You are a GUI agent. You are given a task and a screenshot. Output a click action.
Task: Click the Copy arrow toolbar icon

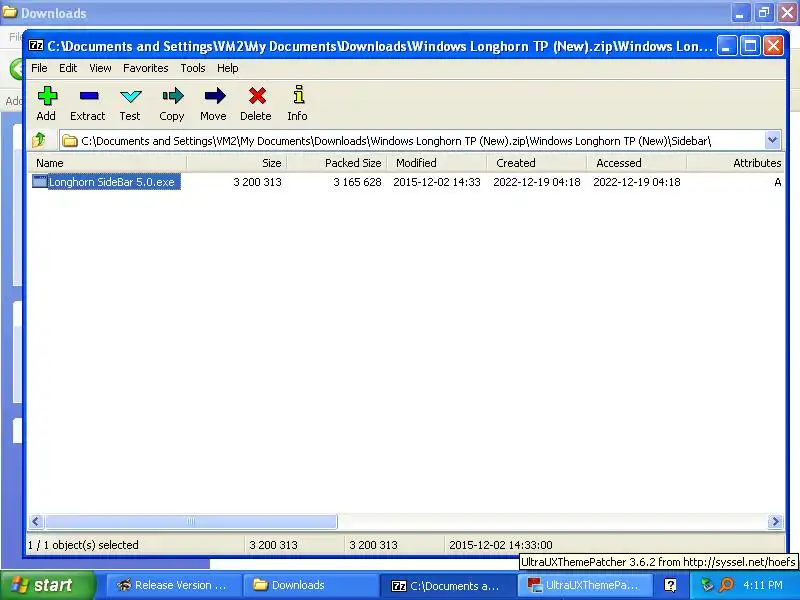172,95
